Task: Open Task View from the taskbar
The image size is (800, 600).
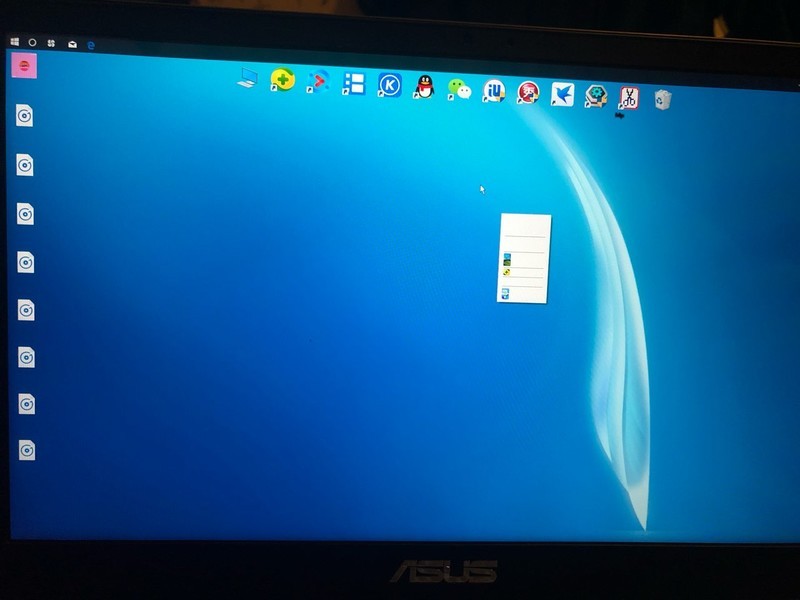Action: coord(51,43)
